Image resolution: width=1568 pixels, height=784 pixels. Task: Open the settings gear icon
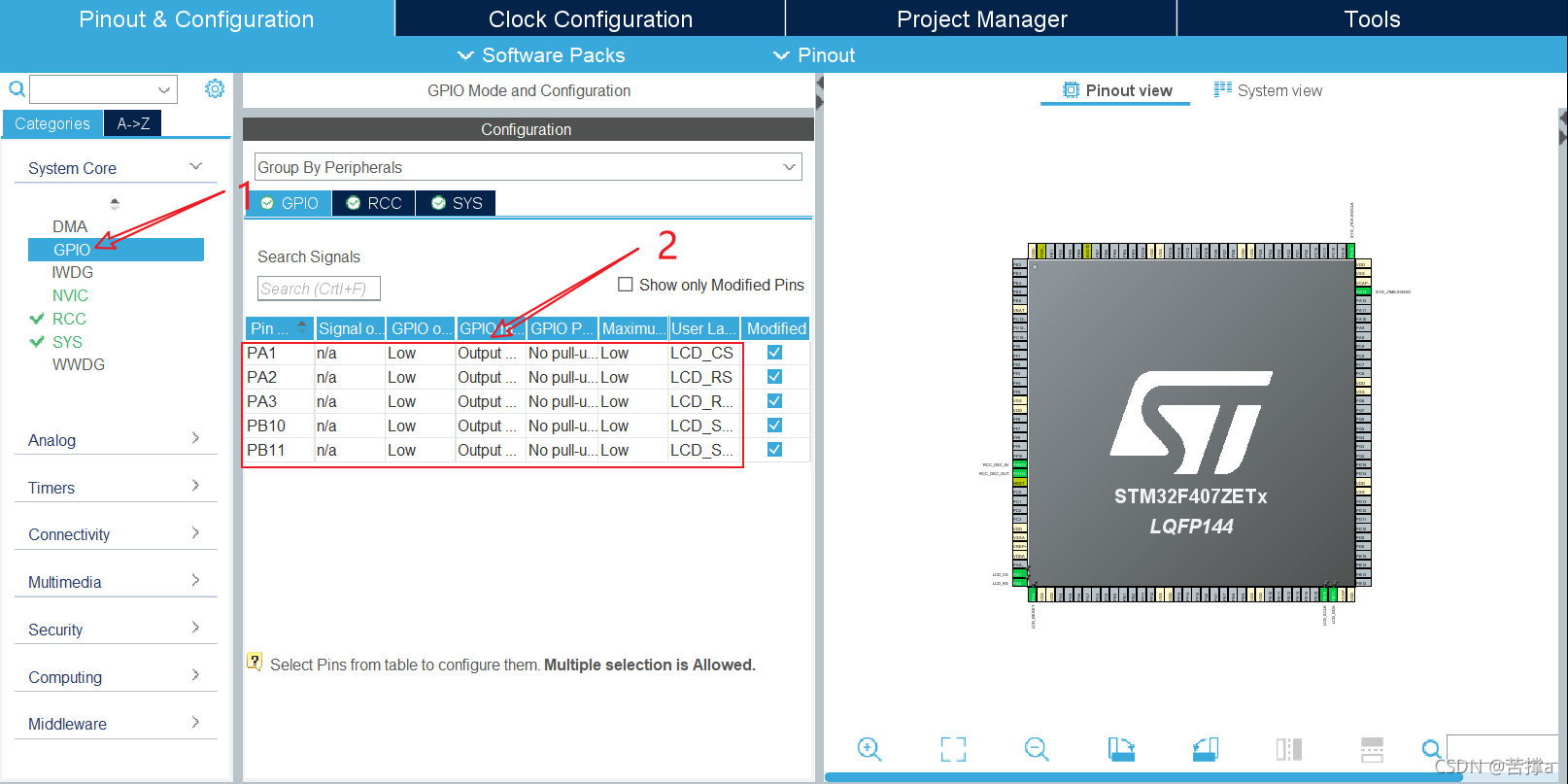pos(215,88)
